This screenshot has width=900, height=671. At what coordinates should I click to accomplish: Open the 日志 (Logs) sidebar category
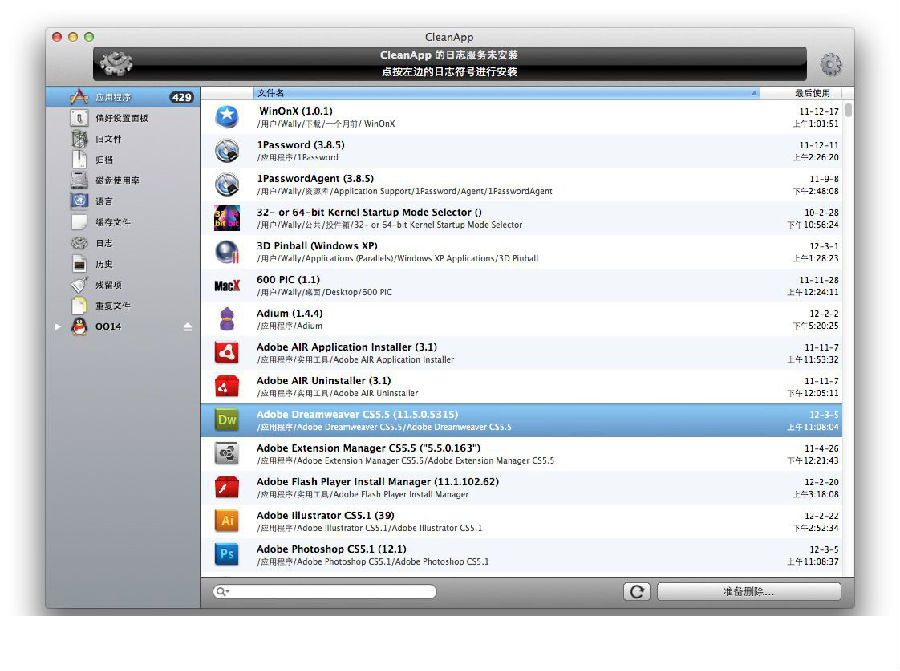(x=103, y=243)
